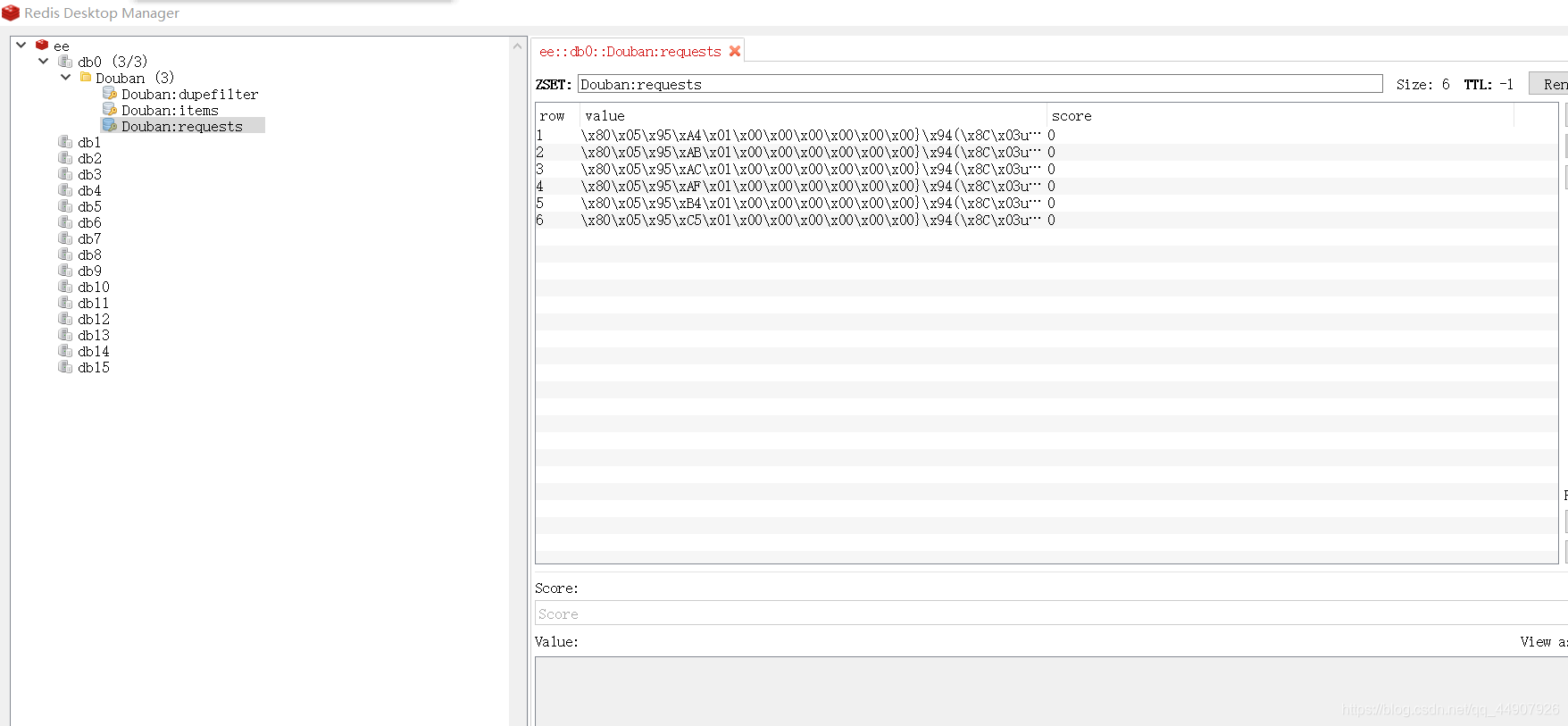Viewport: 1568px width, 726px height.
Task: Click the db15 database icon
Action: [65, 366]
